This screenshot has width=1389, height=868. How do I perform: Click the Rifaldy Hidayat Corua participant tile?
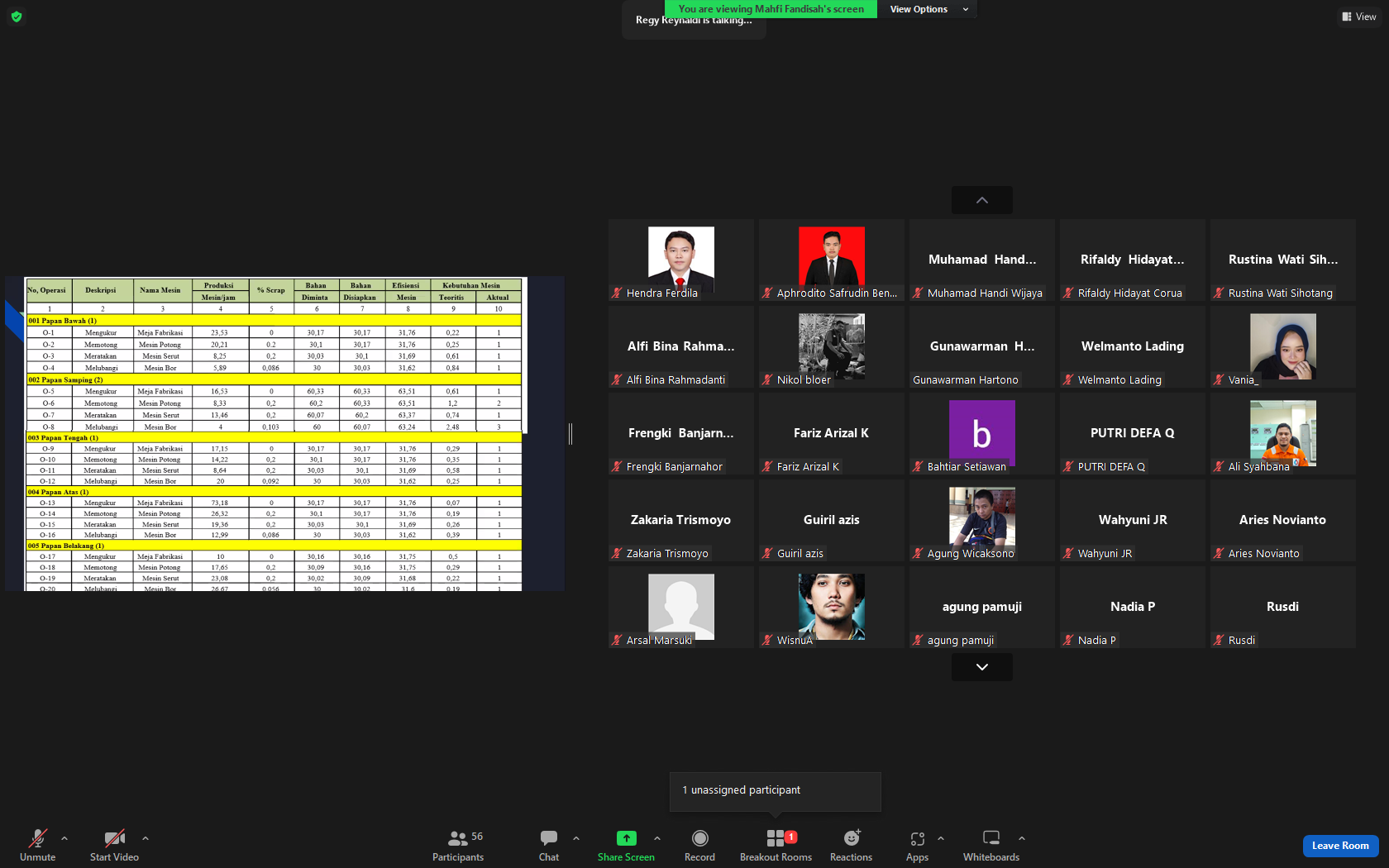(1133, 260)
